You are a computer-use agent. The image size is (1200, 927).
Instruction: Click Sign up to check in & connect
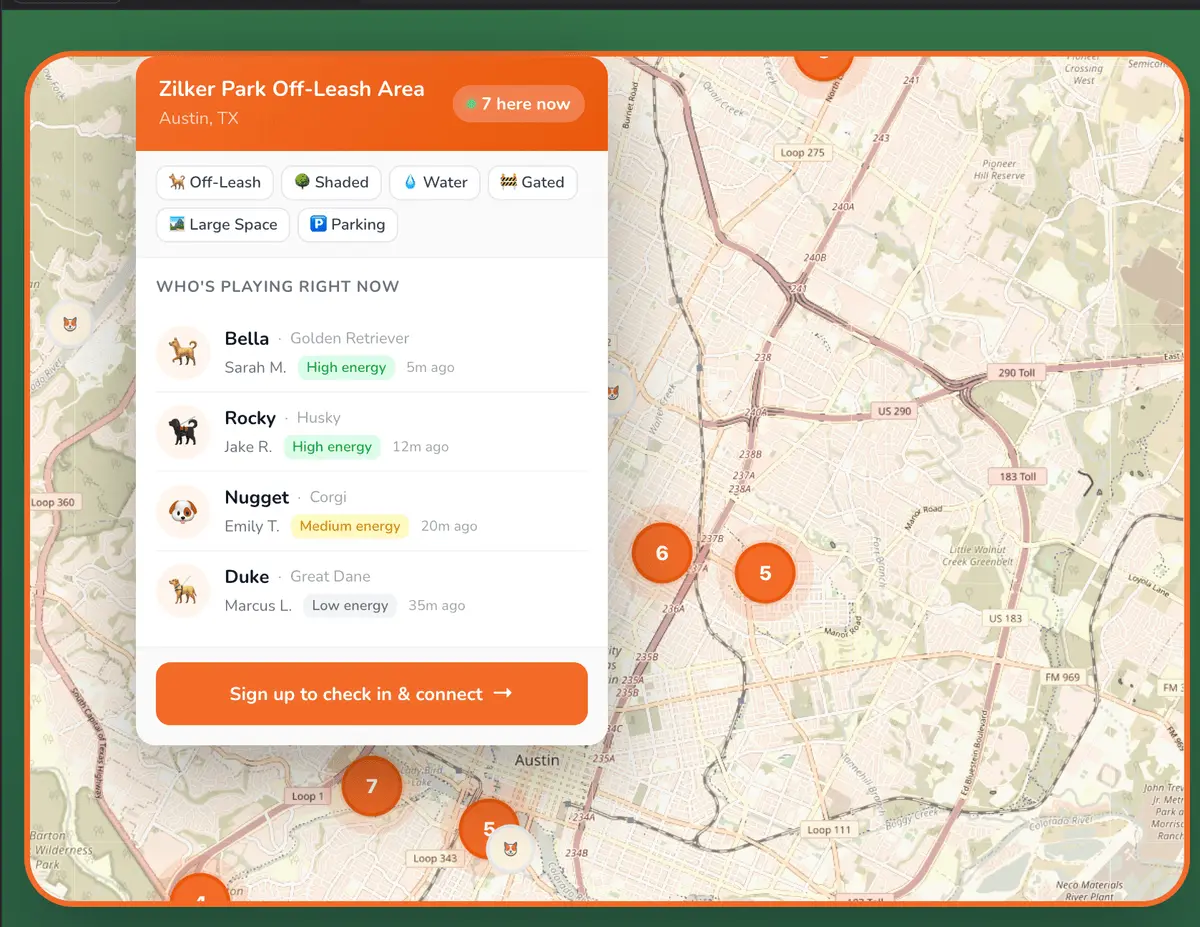pyautogui.click(x=372, y=693)
